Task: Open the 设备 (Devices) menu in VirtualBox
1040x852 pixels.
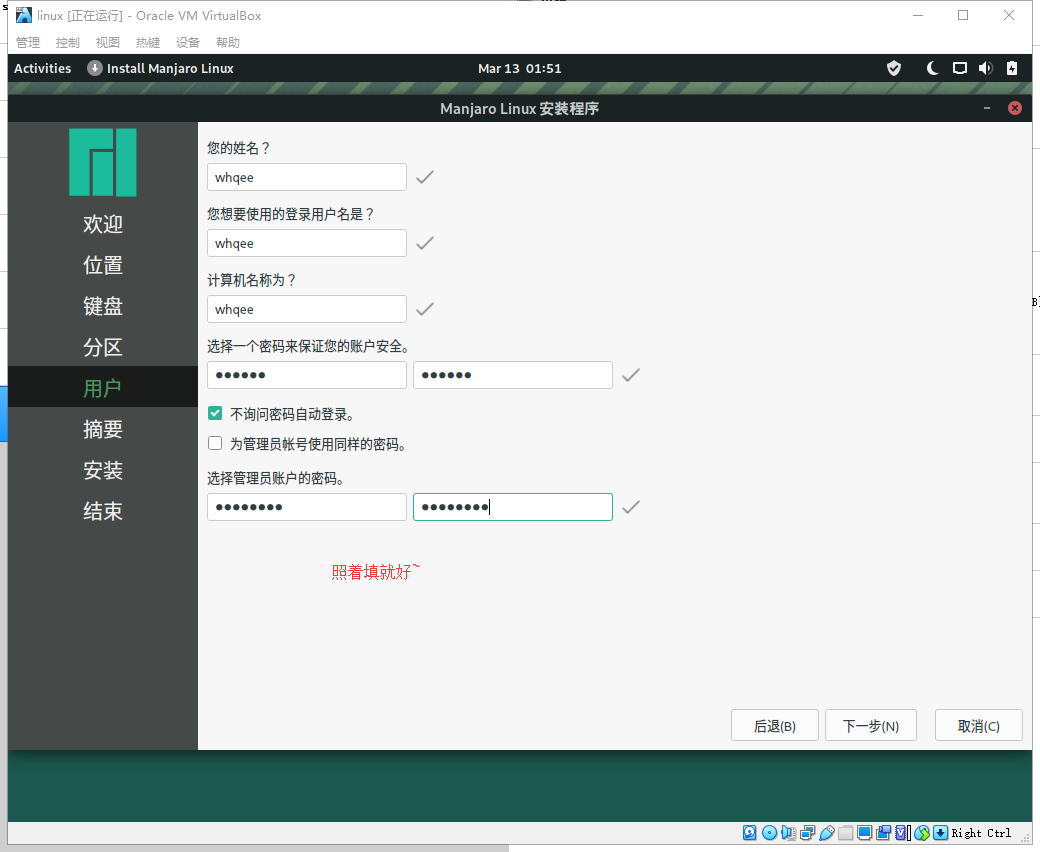Action: tap(188, 42)
